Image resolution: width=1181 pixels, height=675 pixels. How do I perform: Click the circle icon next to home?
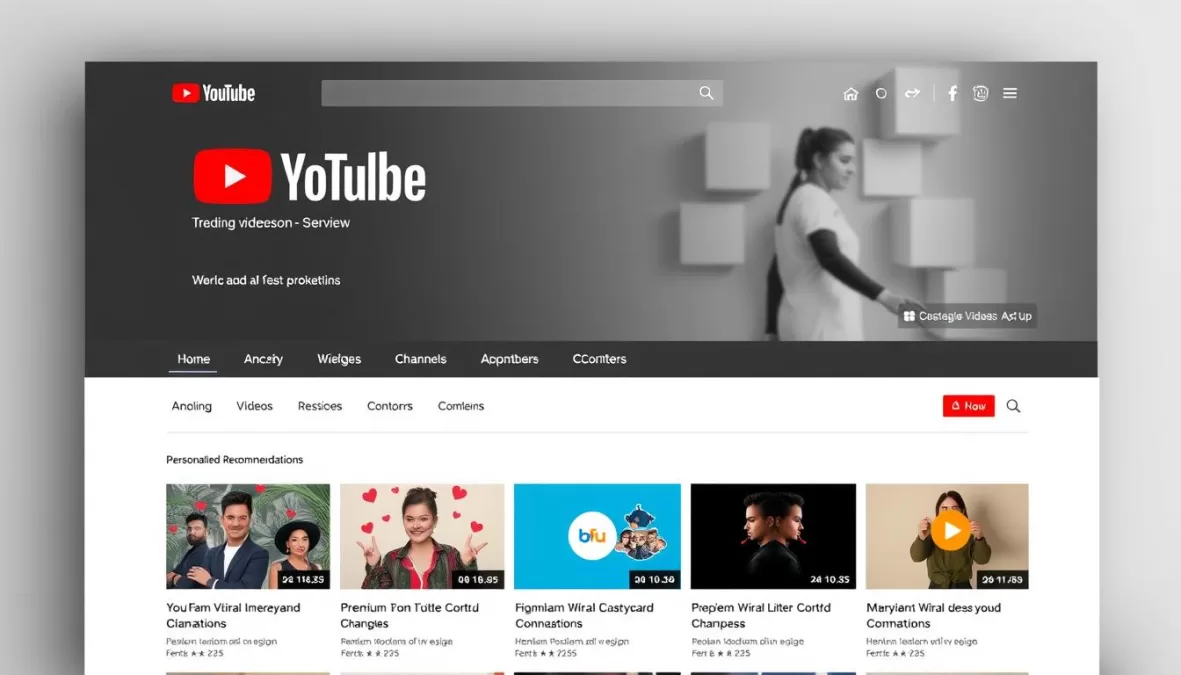[881, 92]
